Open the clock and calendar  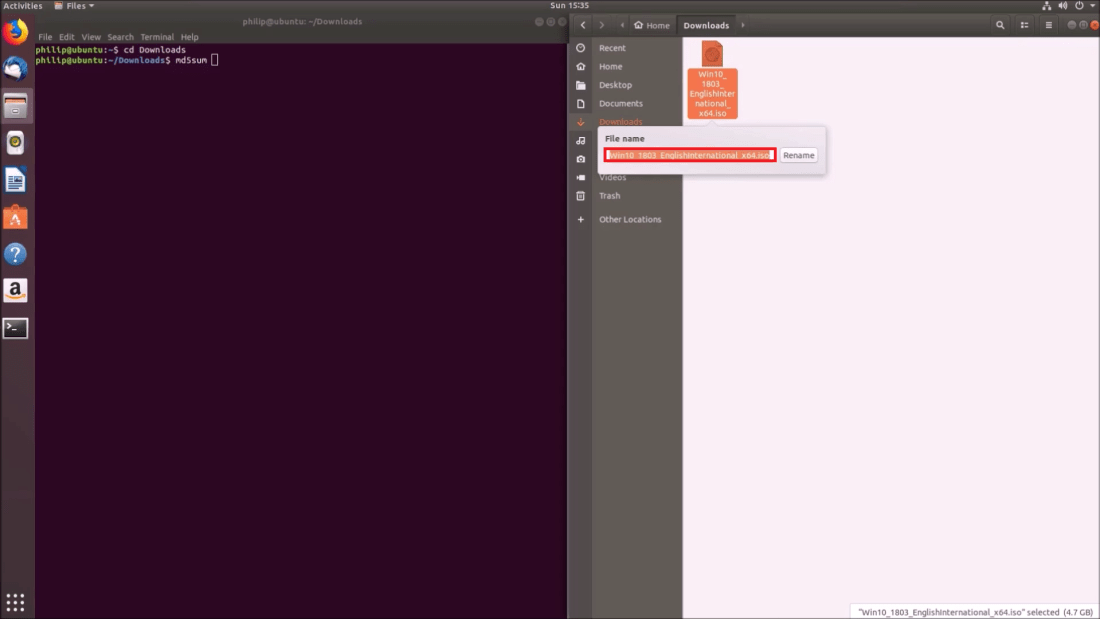[569, 6]
